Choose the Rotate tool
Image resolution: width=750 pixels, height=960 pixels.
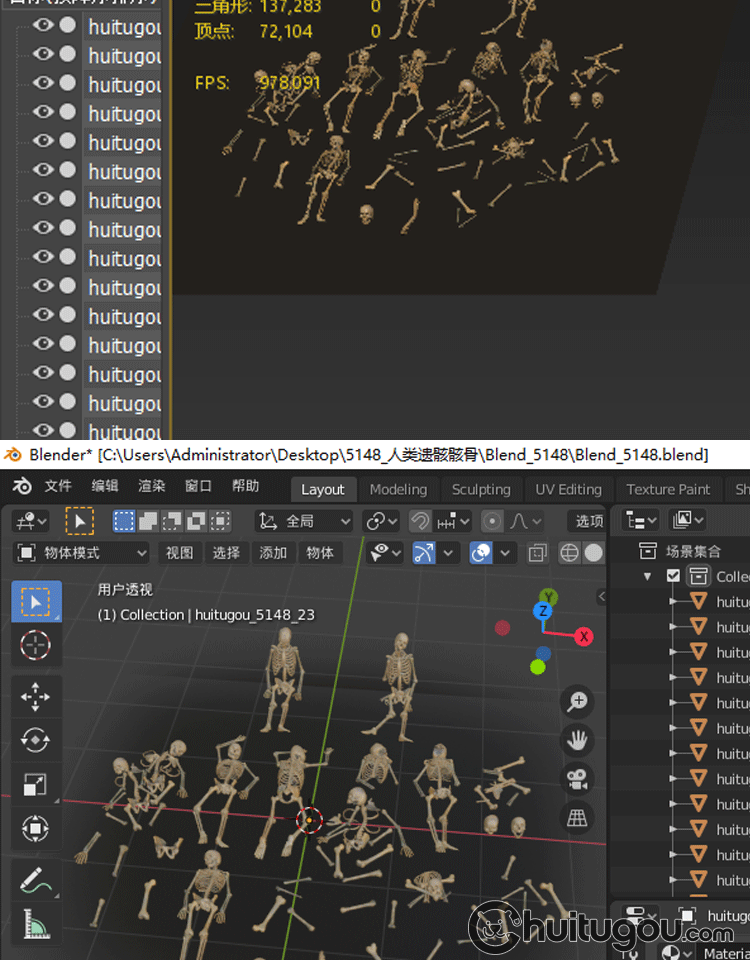[x=35, y=740]
